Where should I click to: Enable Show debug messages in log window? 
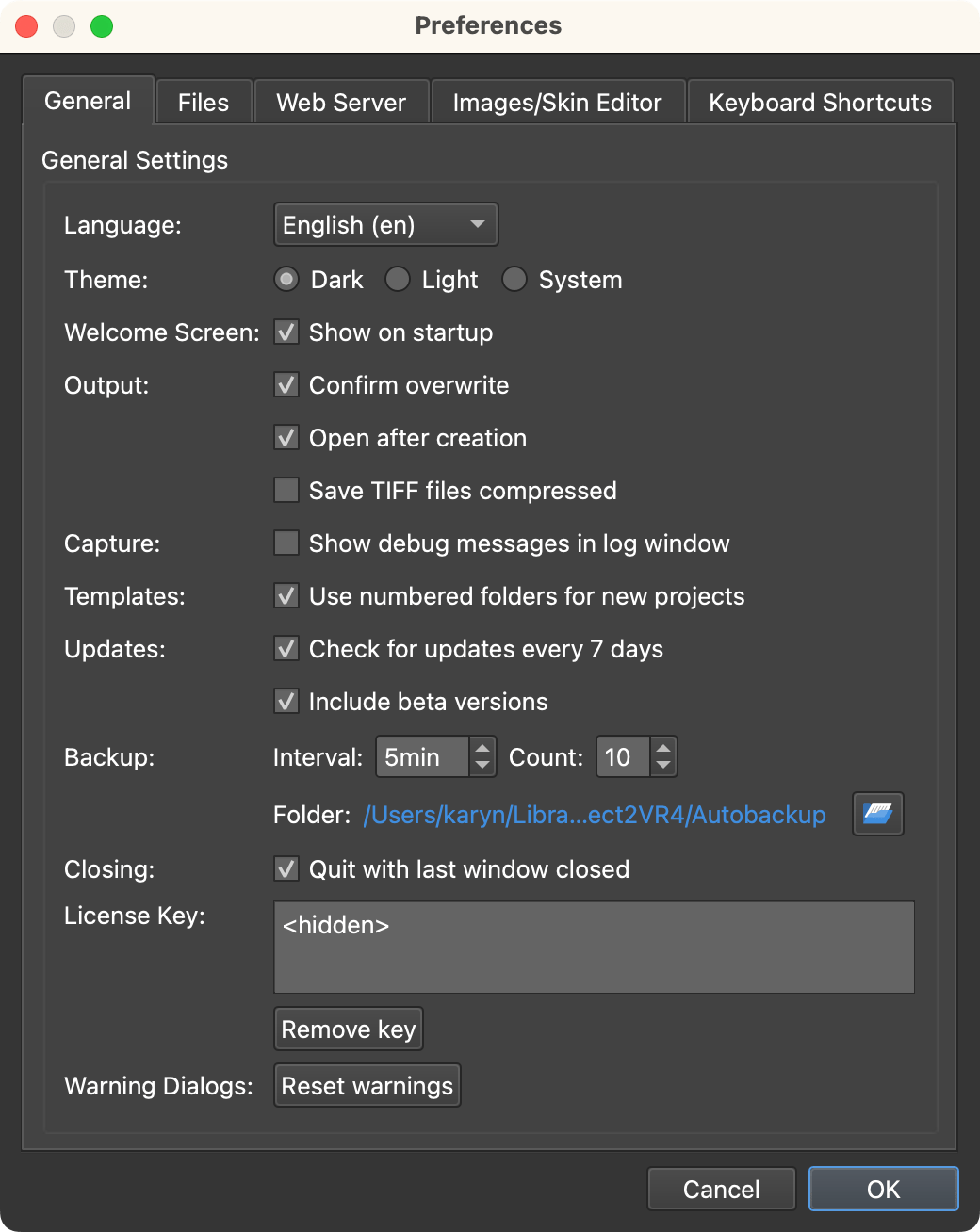pos(286,543)
